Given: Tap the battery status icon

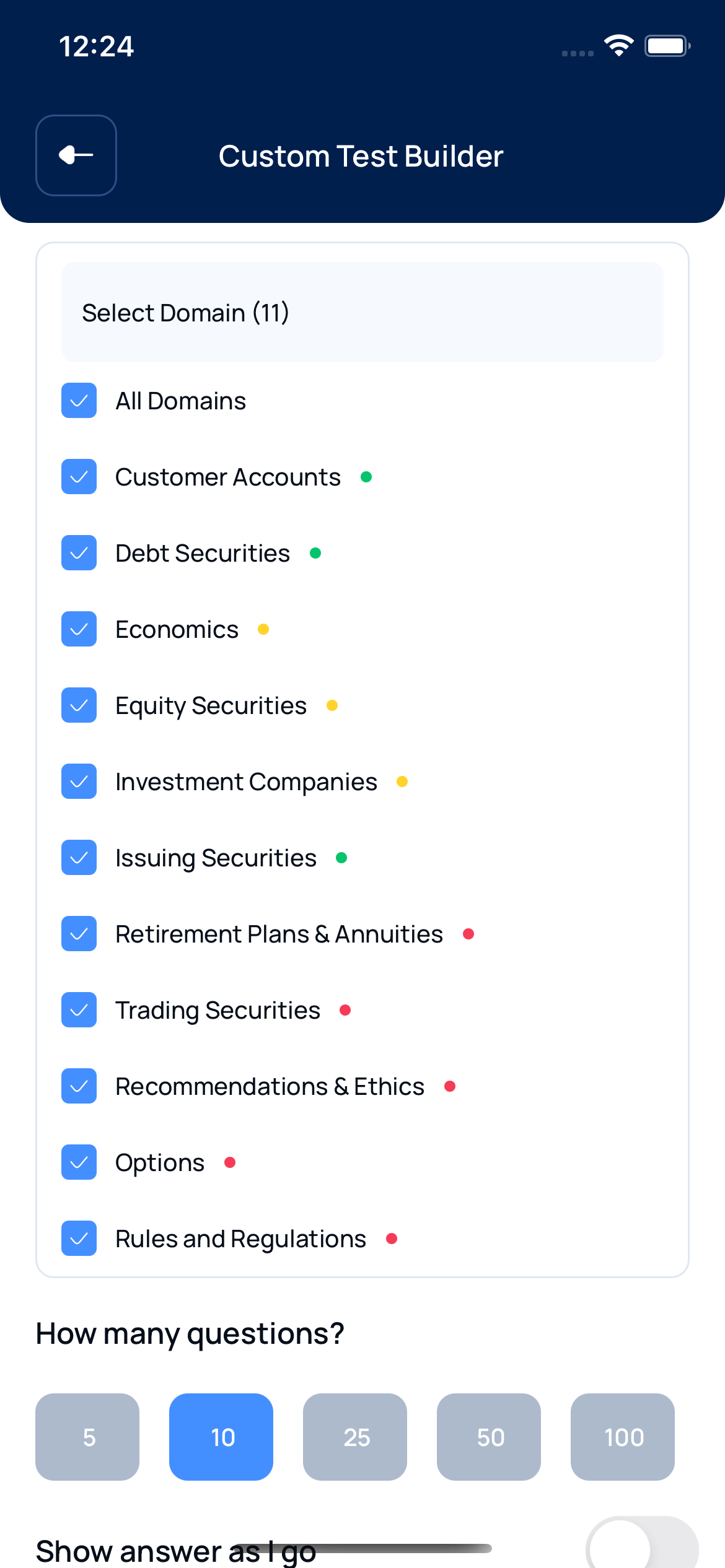Looking at the screenshot, I should 667,46.
